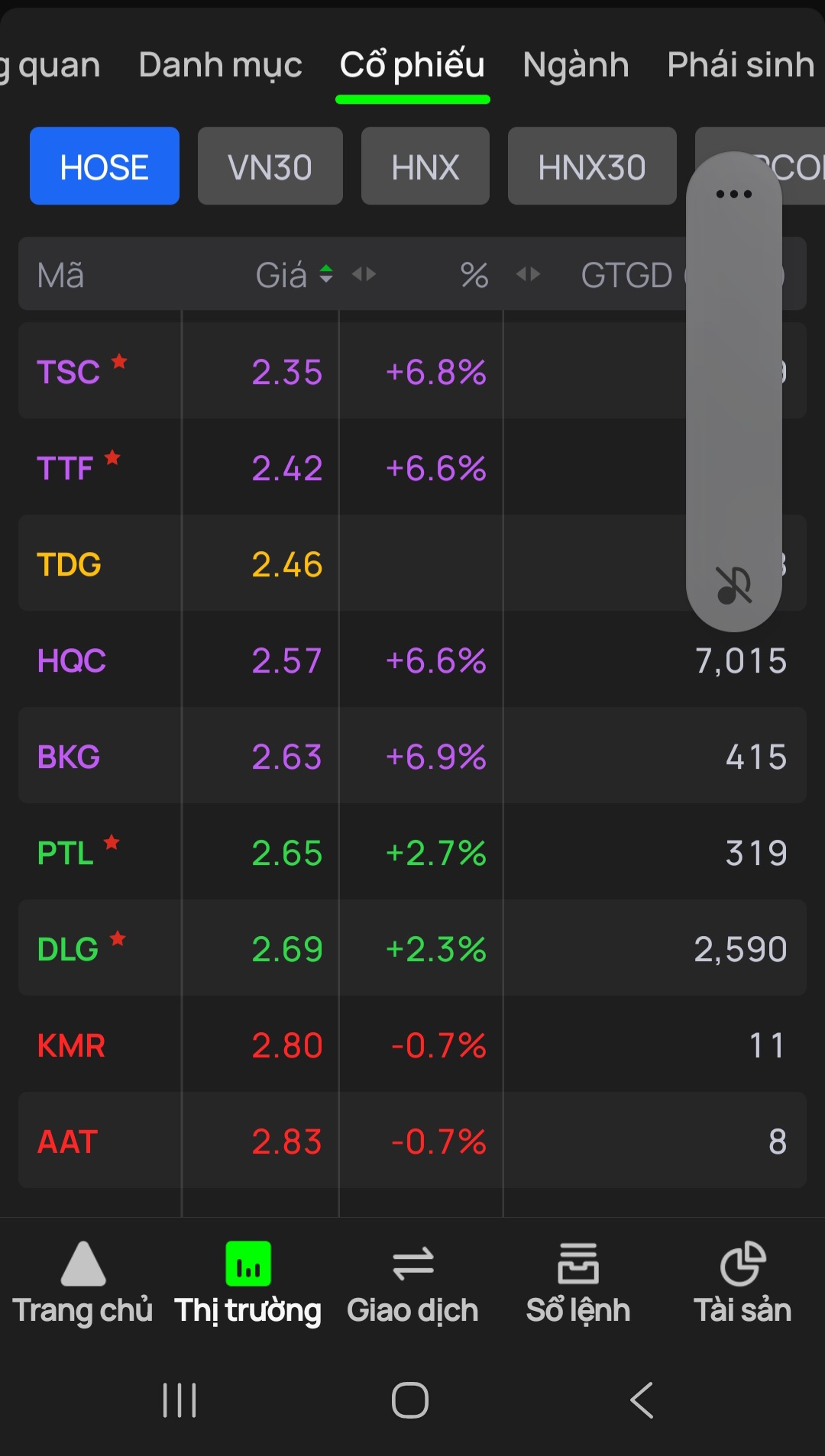Open Tài sản pie chart icon

pos(742,1264)
